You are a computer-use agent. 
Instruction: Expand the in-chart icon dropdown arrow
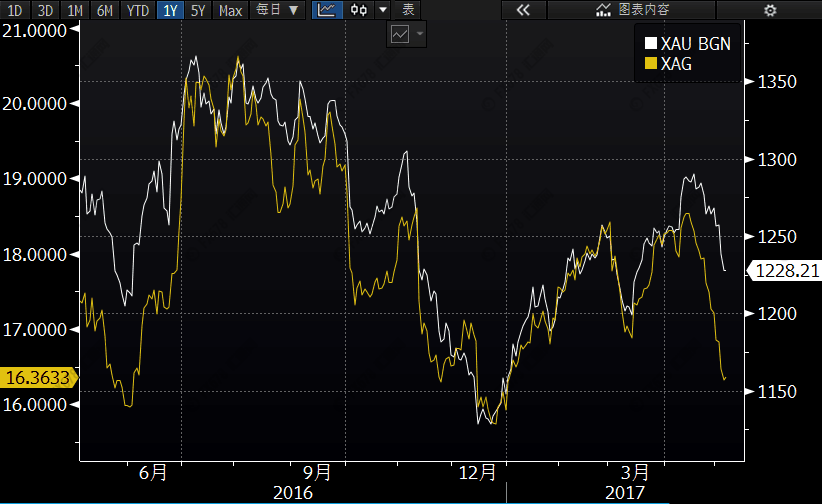[x=420, y=34]
